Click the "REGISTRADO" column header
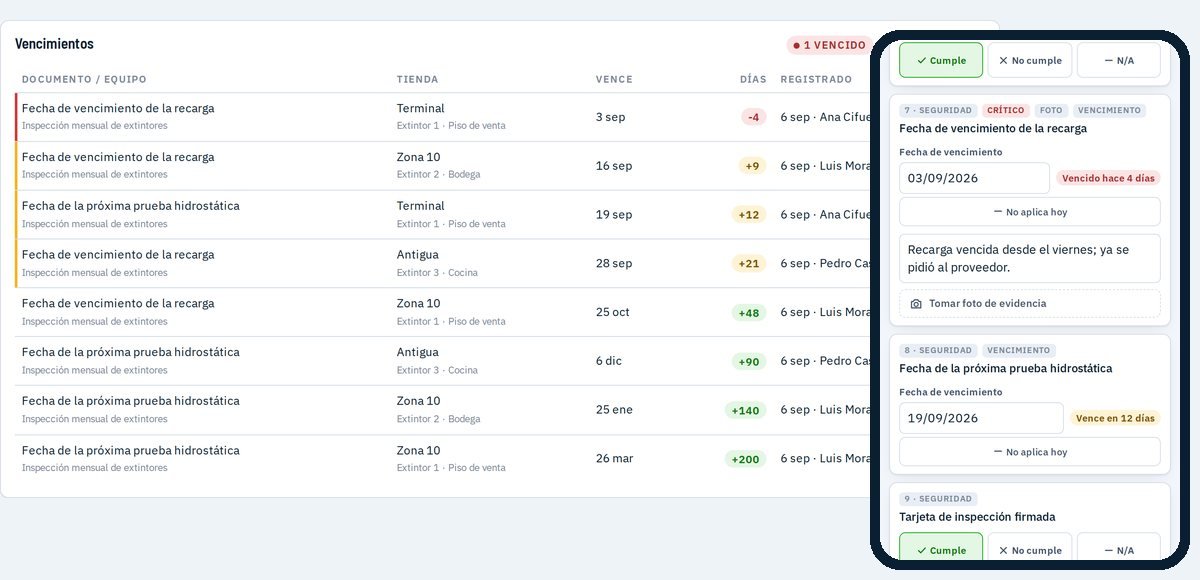 [x=816, y=79]
